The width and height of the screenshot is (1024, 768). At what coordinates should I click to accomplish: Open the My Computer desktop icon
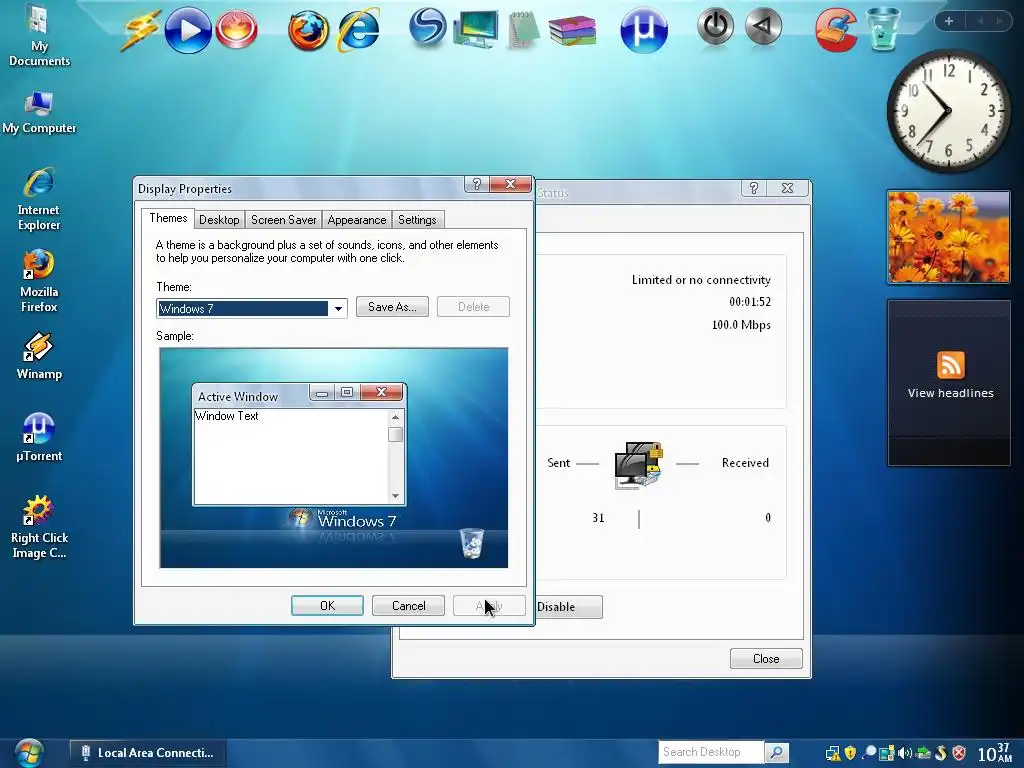[39, 112]
